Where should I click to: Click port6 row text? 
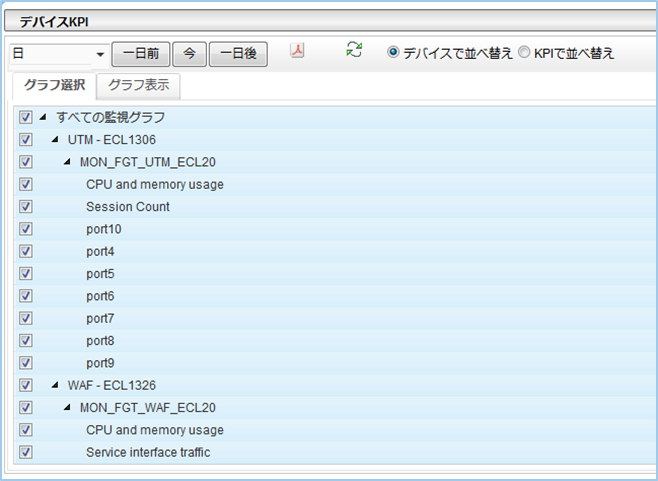[100, 296]
